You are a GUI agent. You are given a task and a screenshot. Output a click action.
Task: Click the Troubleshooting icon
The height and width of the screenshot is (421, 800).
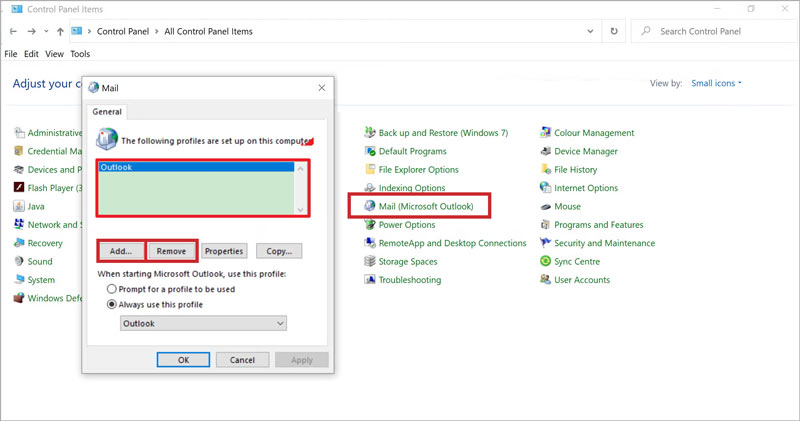[x=370, y=280]
